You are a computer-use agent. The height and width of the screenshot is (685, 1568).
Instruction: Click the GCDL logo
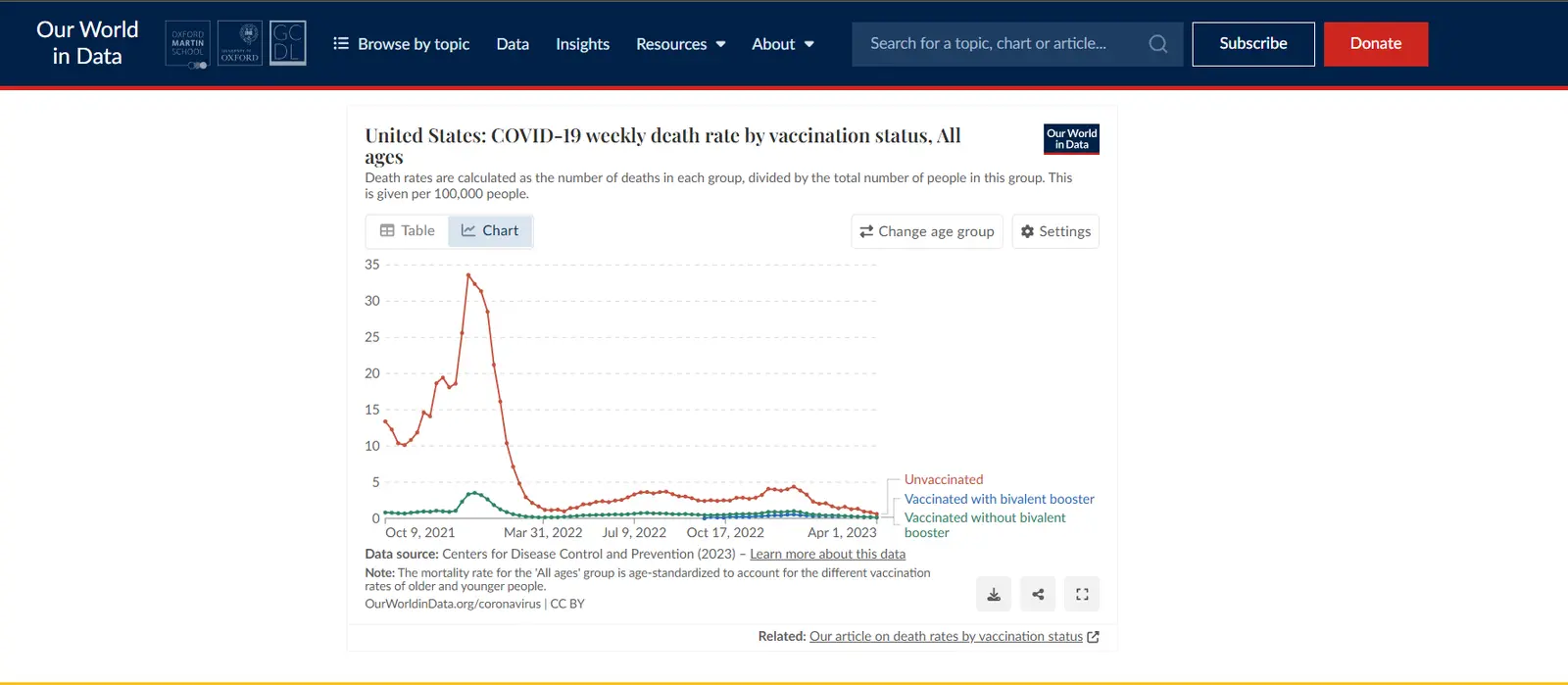[288, 44]
